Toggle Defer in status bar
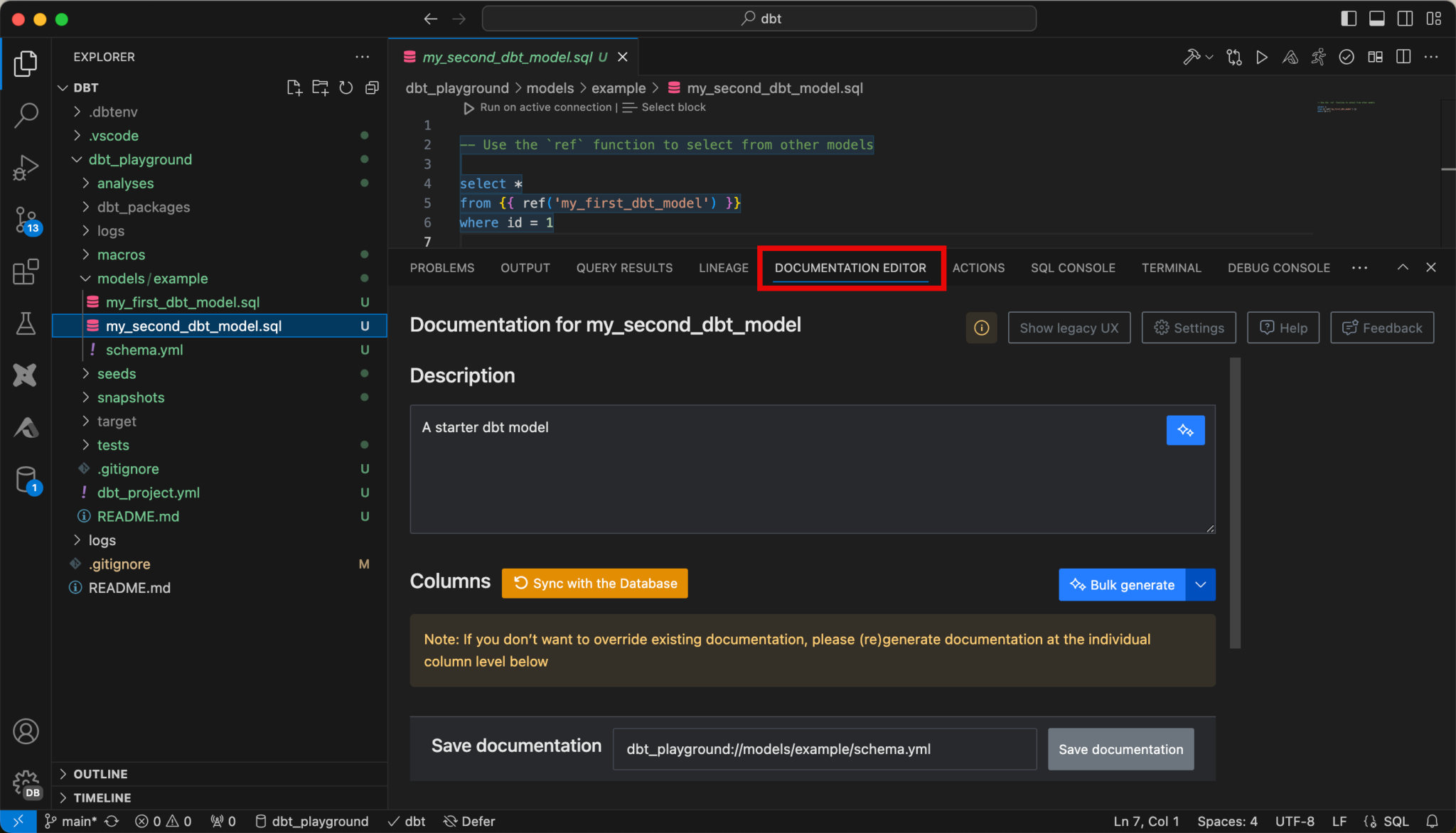The height and width of the screenshot is (833, 1456). (469, 821)
